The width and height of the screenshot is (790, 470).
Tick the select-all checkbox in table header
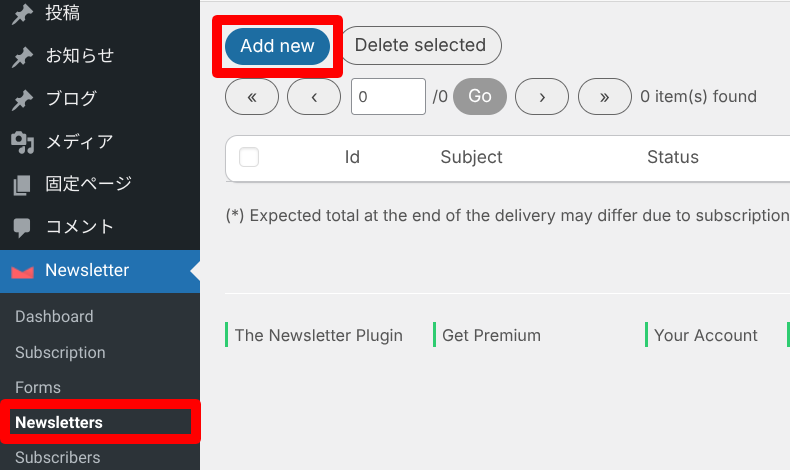pyautogui.click(x=249, y=157)
